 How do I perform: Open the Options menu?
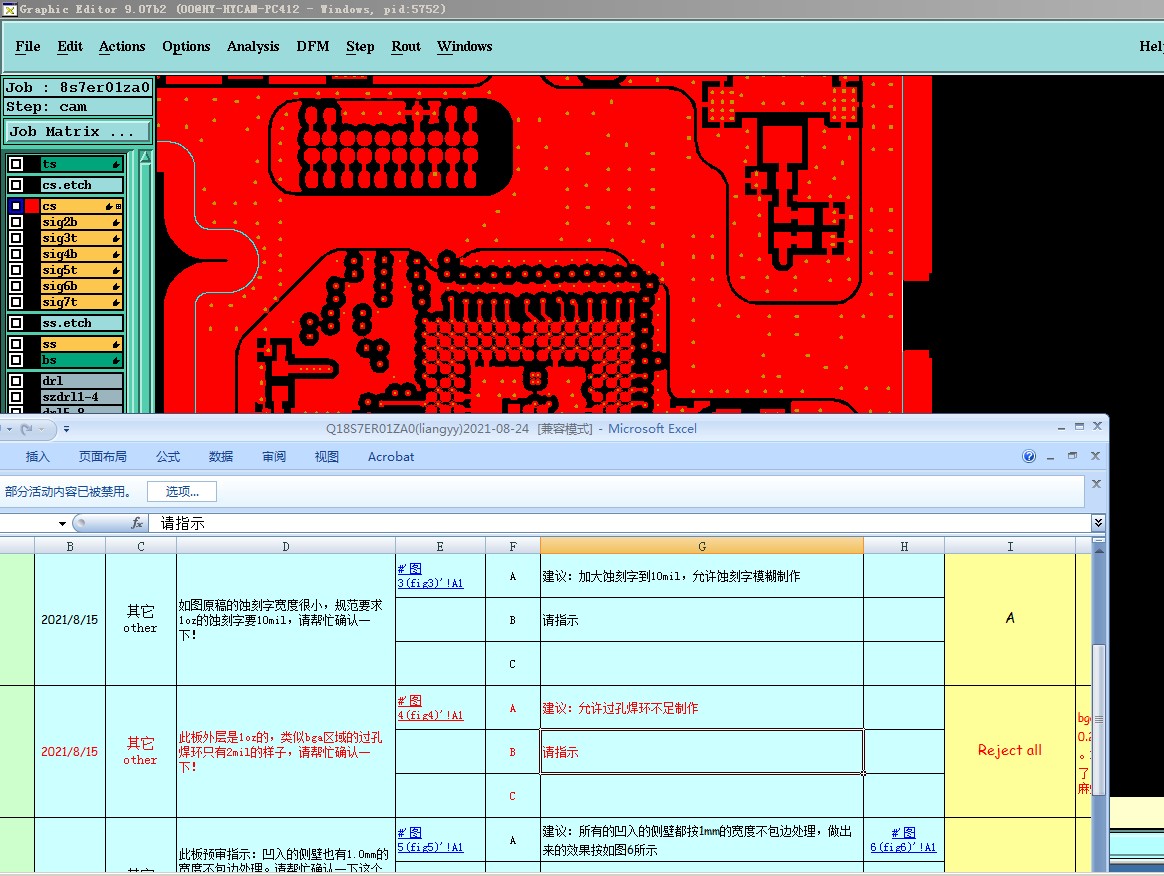[186, 46]
